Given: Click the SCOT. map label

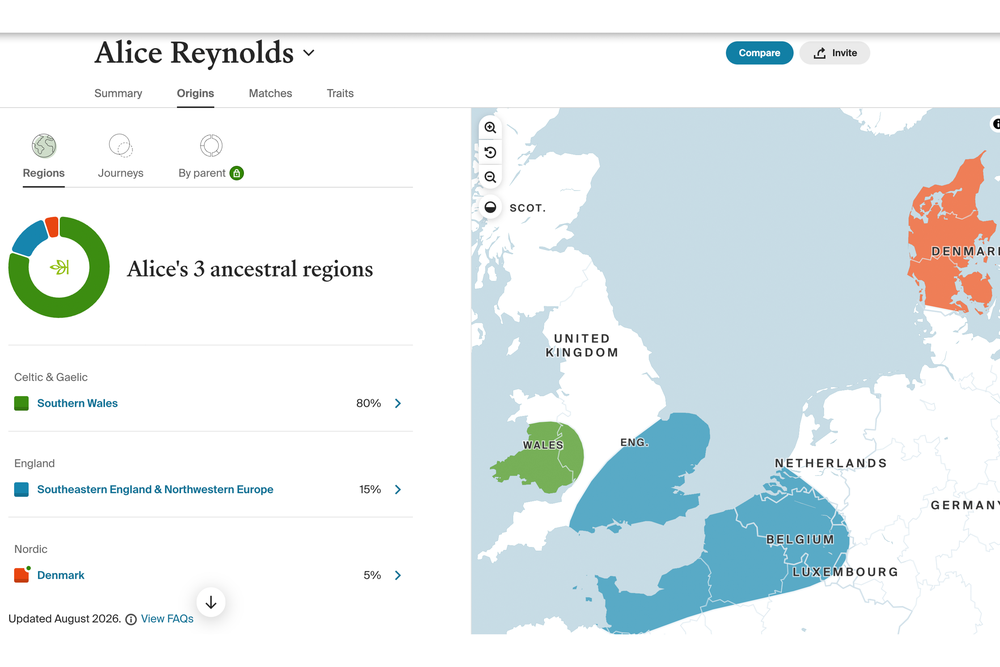Looking at the screenshot, I should 527,208.
